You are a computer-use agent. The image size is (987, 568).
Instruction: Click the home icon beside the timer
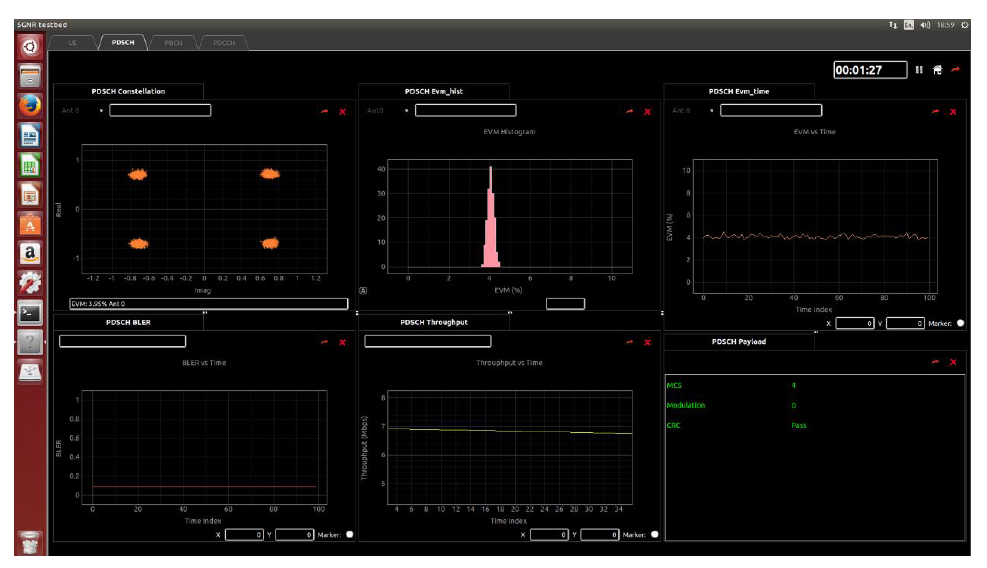(x=937, y=70)
